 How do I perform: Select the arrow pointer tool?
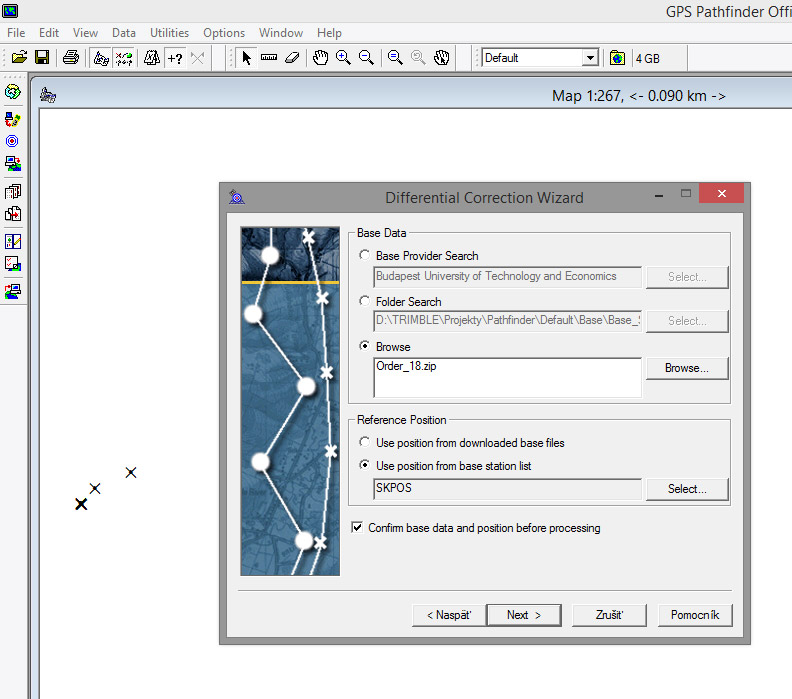[x=246, y=58]
